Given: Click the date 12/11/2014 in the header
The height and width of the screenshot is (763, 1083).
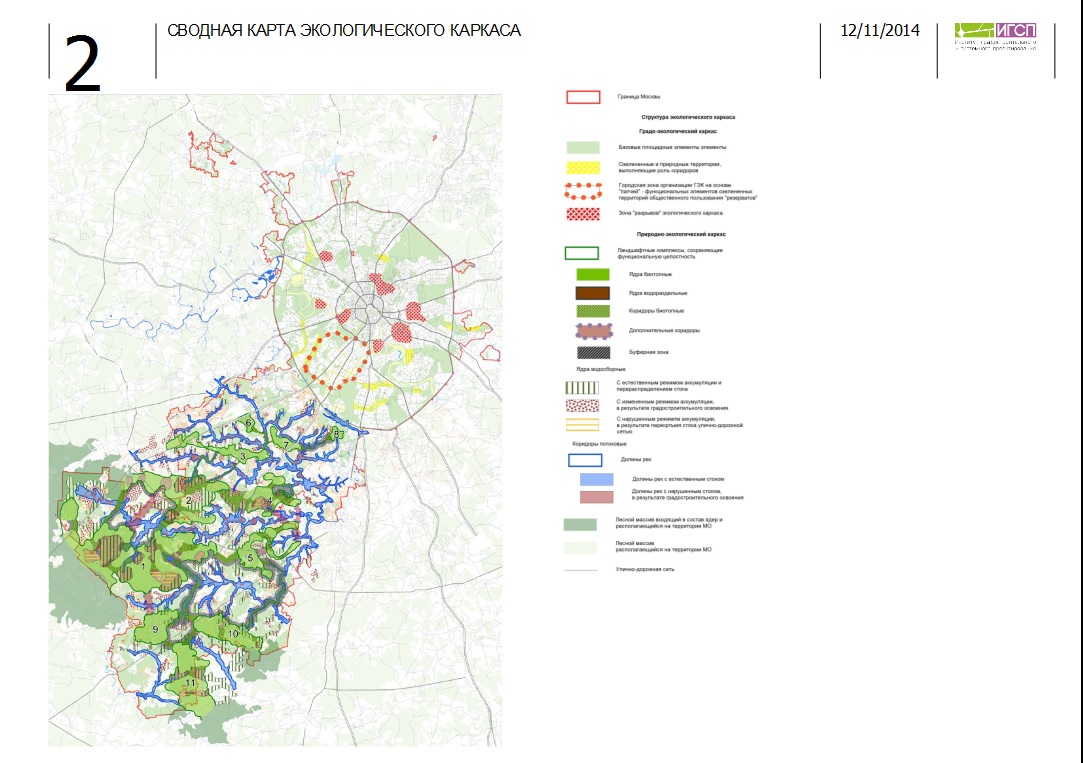Looking at the screenshot, I should click(x=879, y=30).
